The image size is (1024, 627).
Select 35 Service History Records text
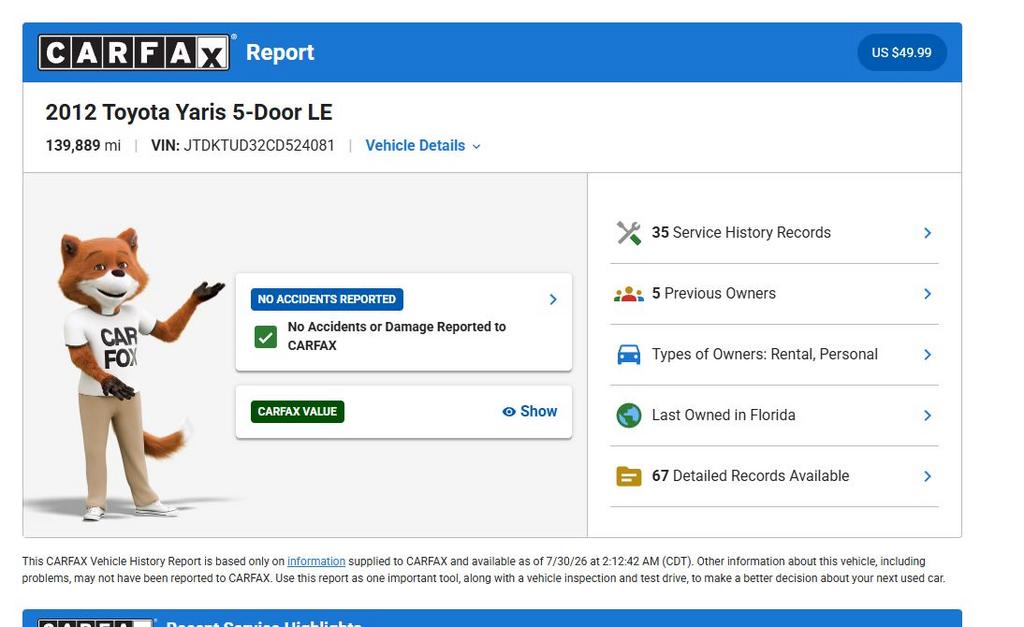coord(741,233)
